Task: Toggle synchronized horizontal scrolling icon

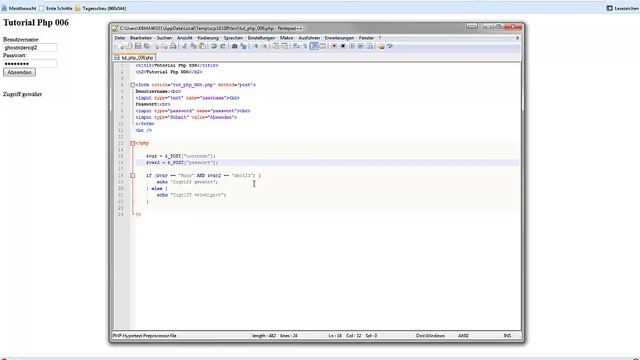Action: click(284, 46)
